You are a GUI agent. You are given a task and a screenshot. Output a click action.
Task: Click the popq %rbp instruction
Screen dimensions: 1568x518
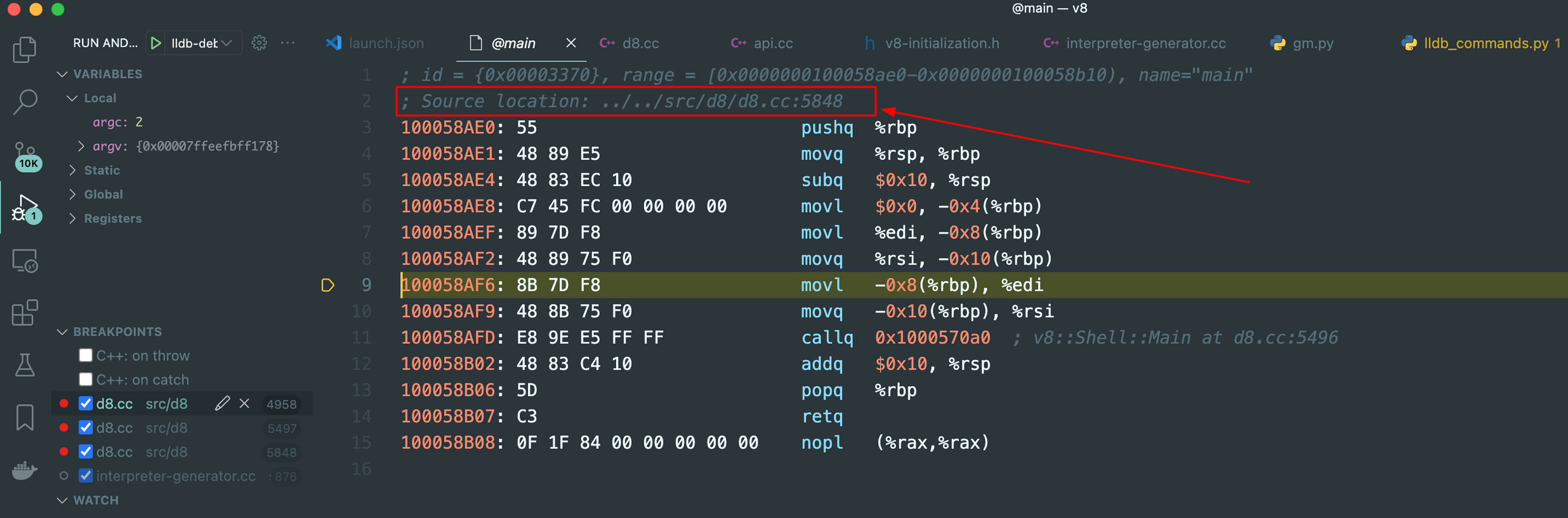[859, 390]
